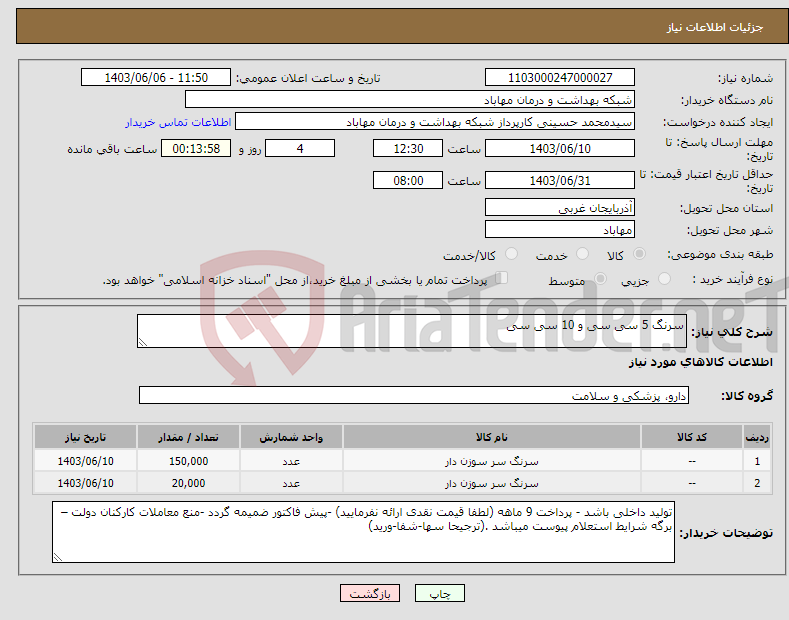
Task: Click quantity cell 20,000
Action: click(188, 483)
